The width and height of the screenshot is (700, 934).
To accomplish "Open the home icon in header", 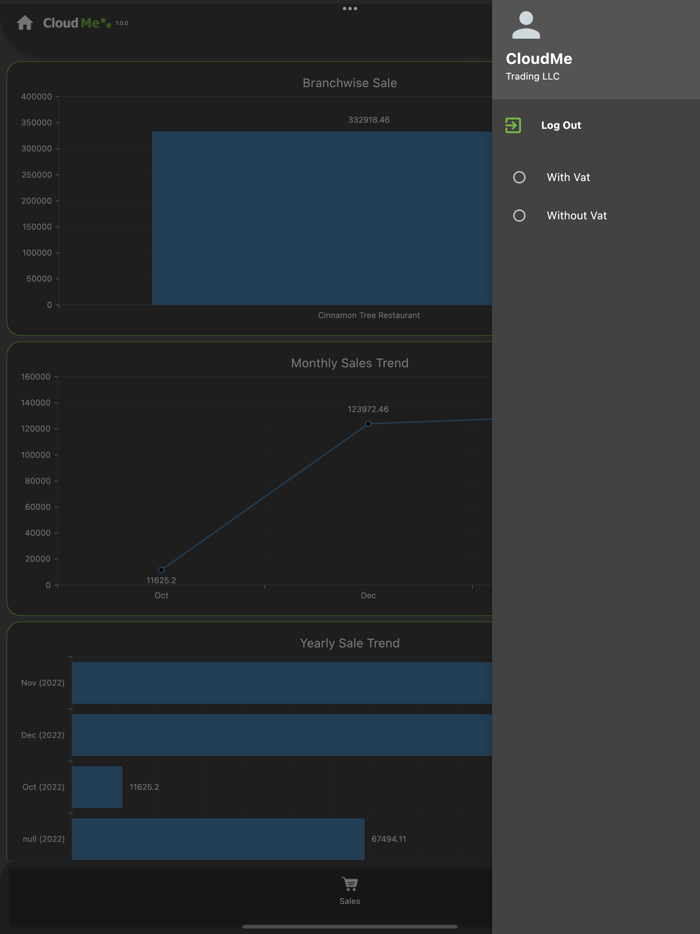I will (x=24, y=23).
